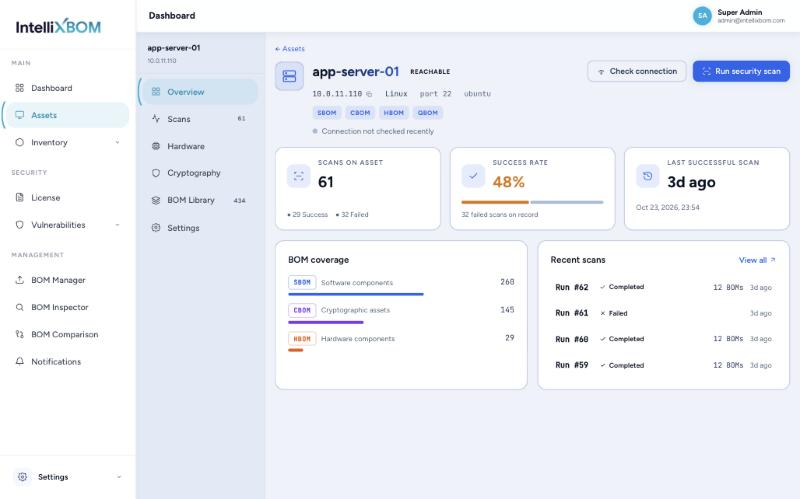Click the Scans activity icon
This screenshot has width=800, height=499.
tap(156, 118)
